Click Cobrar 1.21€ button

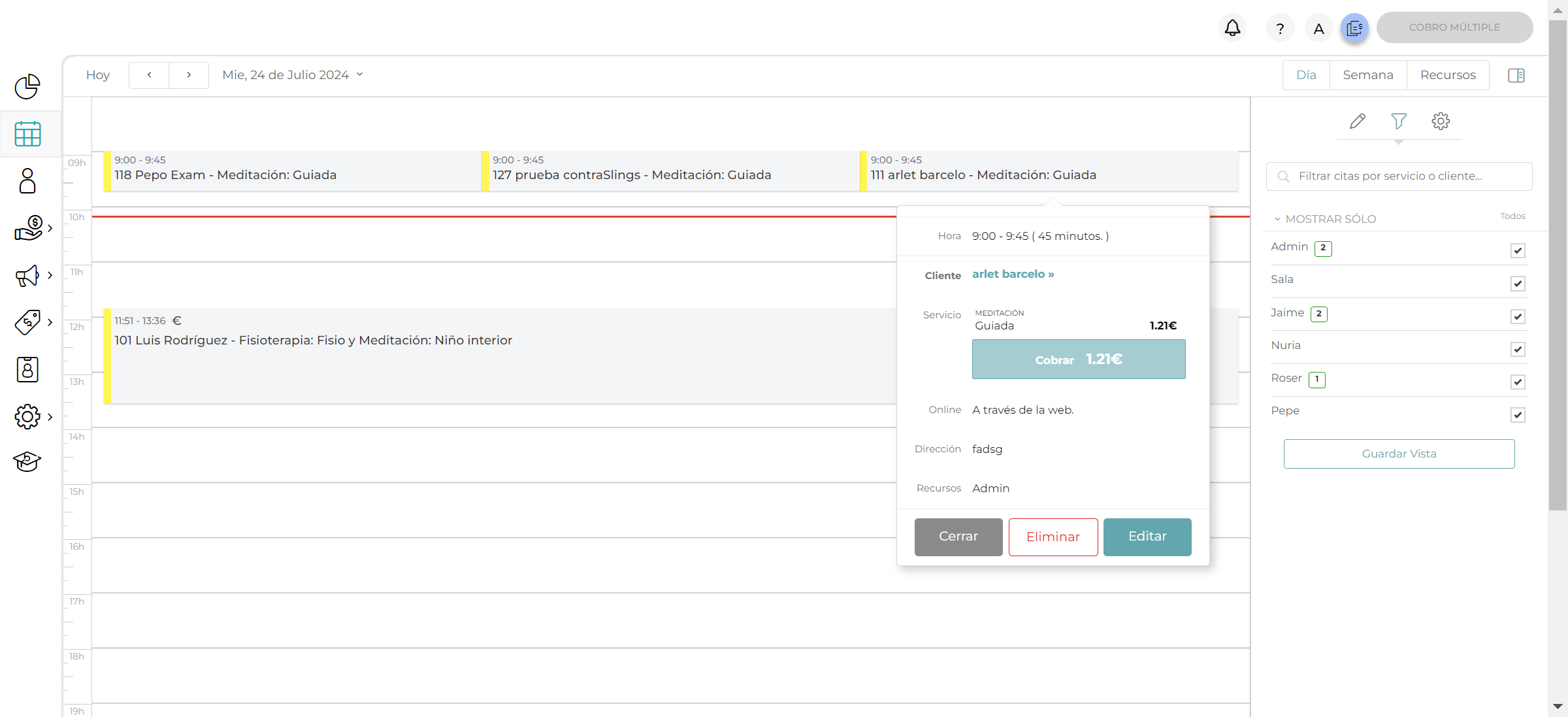(x=1079, y=359)
